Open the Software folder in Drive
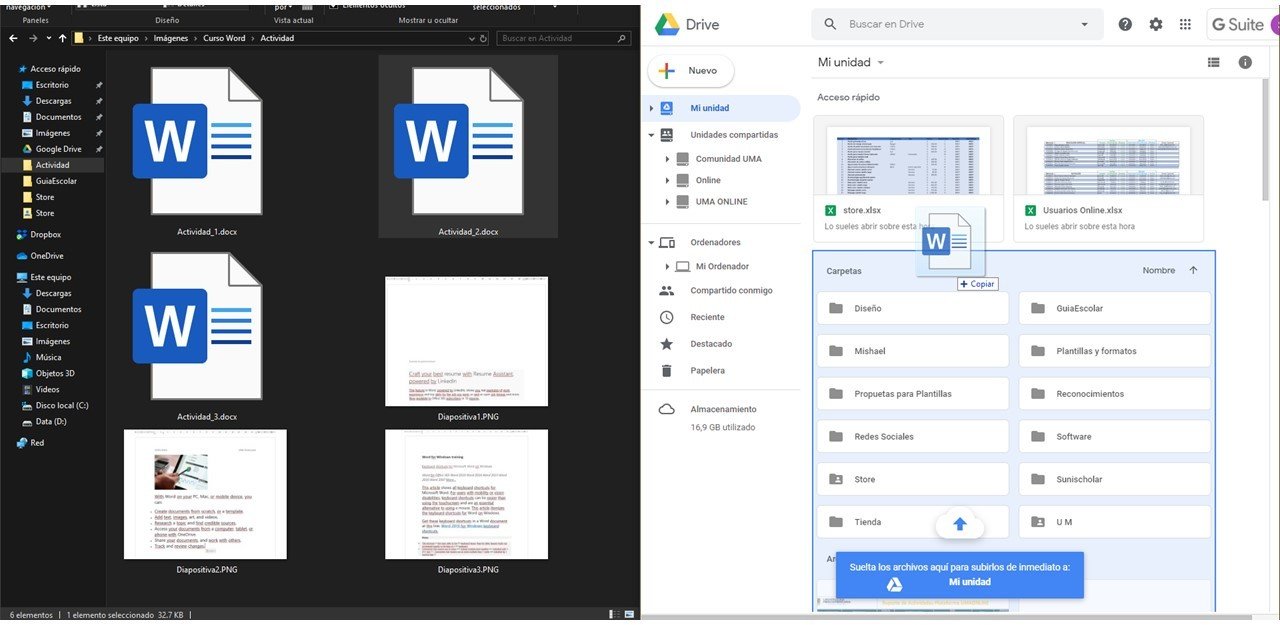1280x625 pixels. tap(1114, 436)
